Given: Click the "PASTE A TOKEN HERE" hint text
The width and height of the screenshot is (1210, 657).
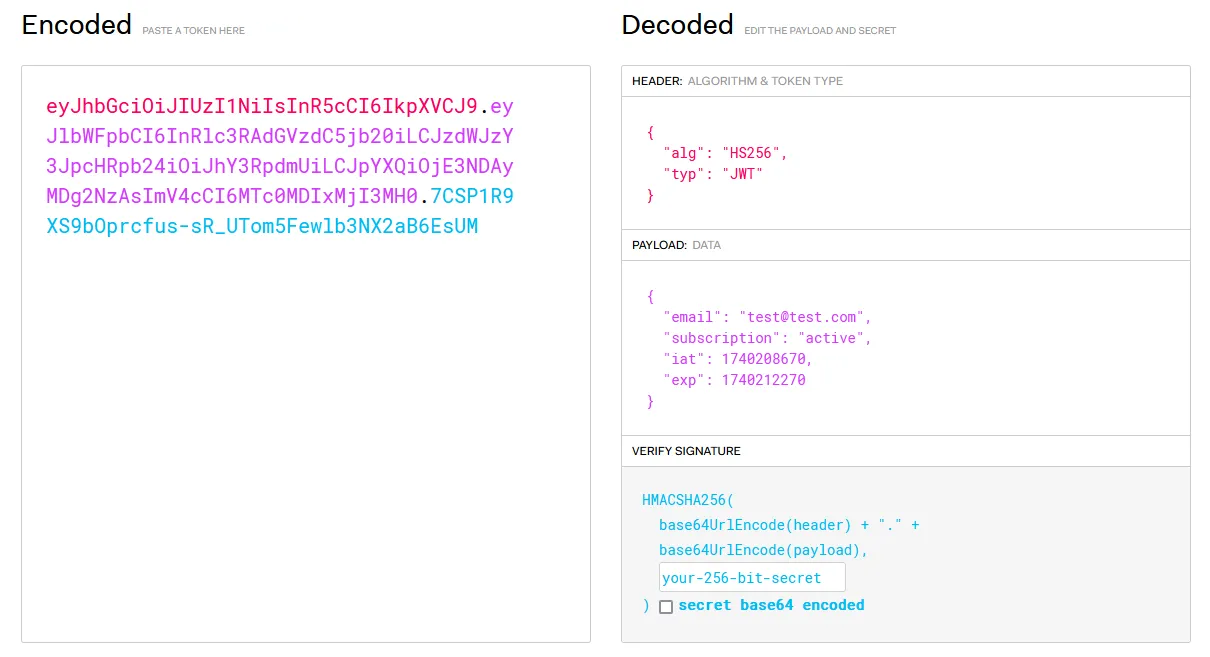Looking at the screenshot, I should point(193,31).
